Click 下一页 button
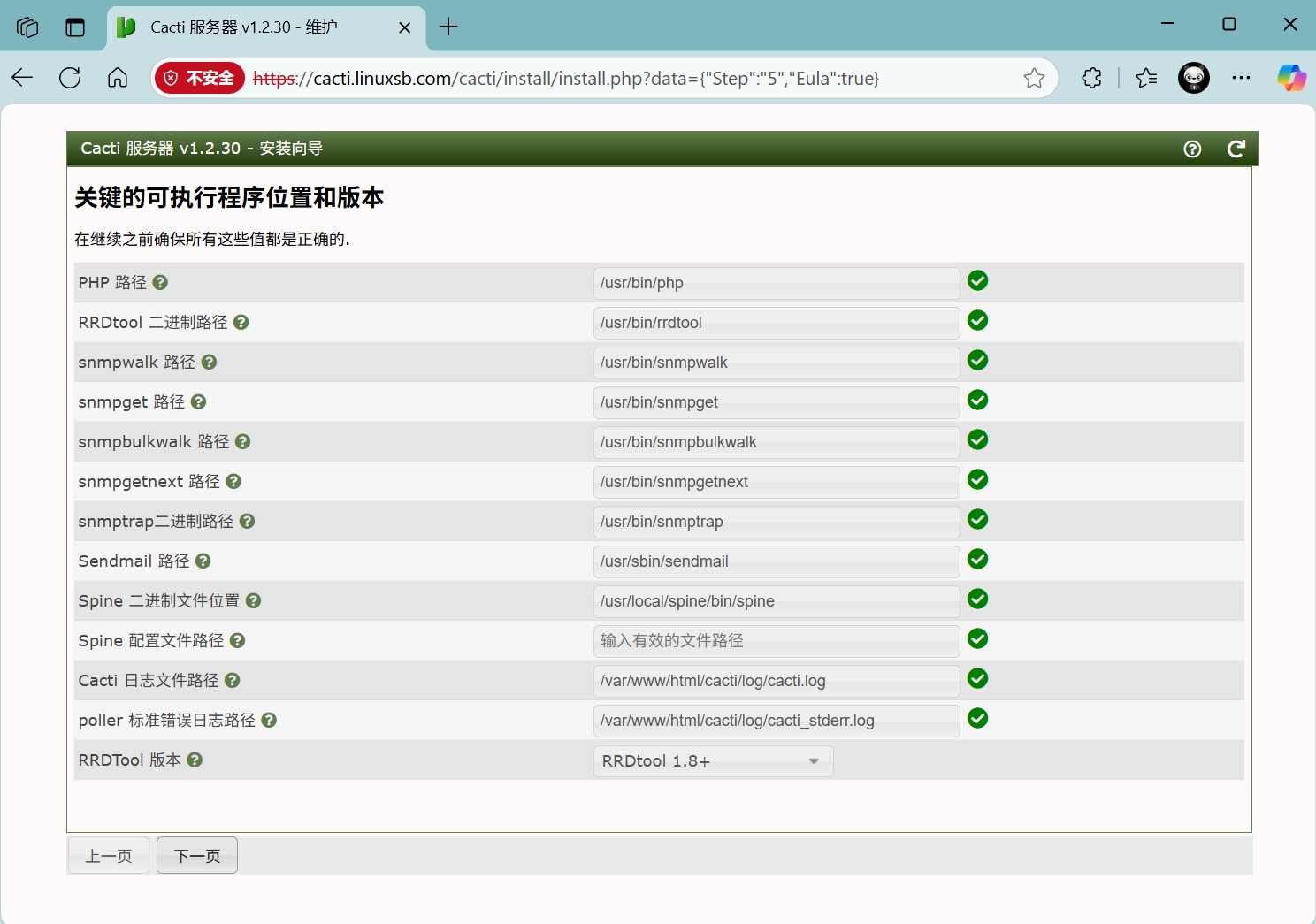This screenshot has width=1316, height=924. [197, 855]
